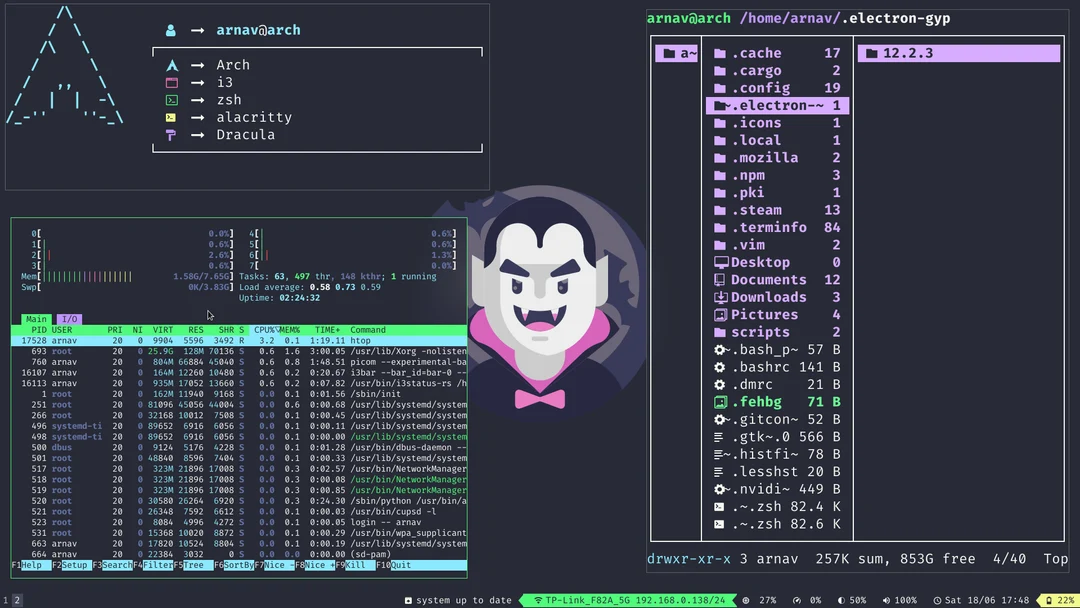Switch to the I/O tab in htop

68,318
